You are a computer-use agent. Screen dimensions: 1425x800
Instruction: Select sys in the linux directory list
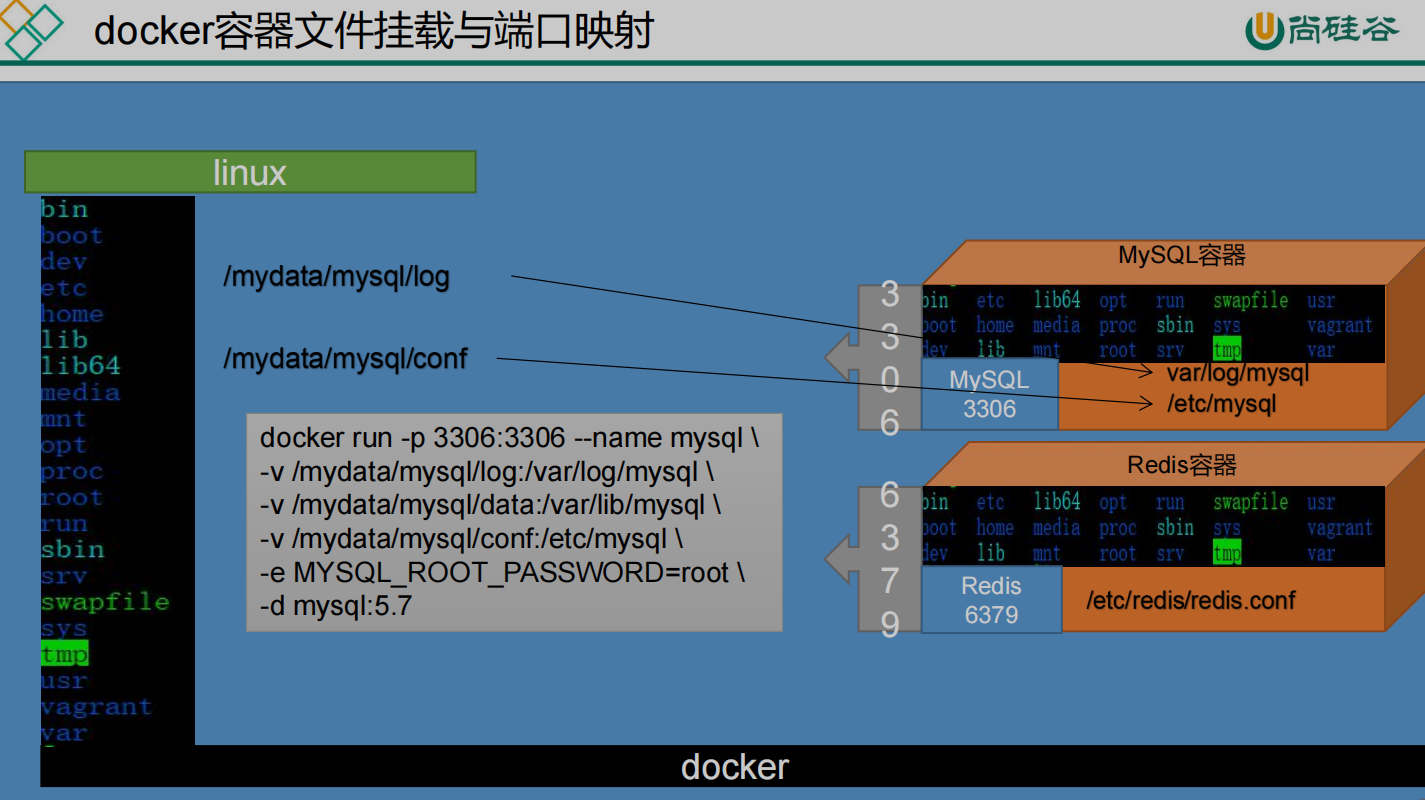tap(64, 628)
